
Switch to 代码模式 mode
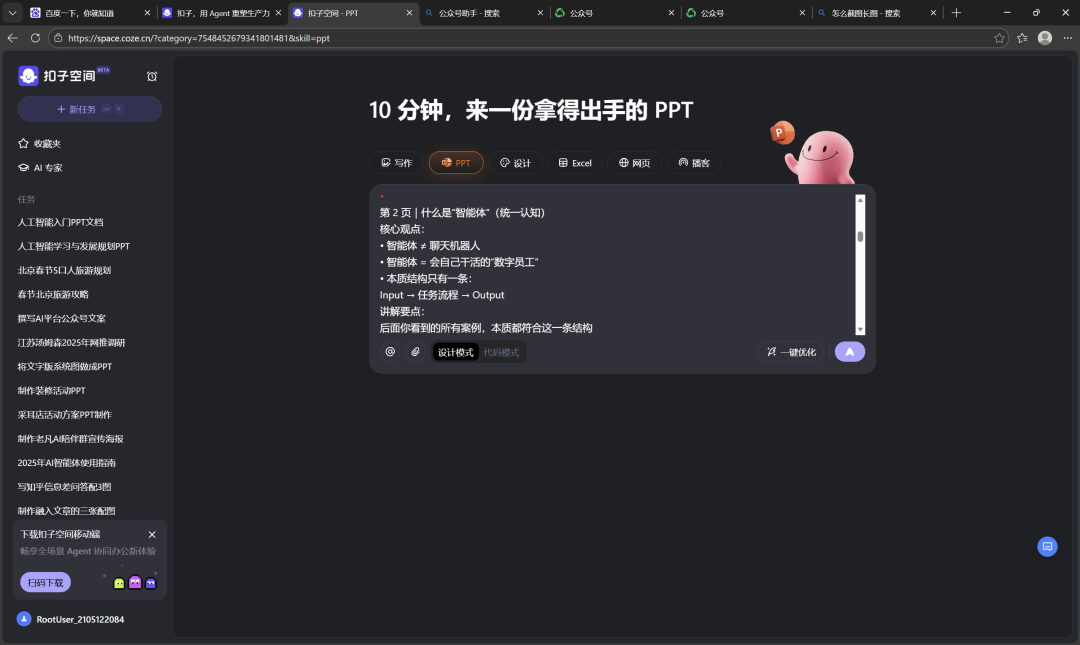501,352
